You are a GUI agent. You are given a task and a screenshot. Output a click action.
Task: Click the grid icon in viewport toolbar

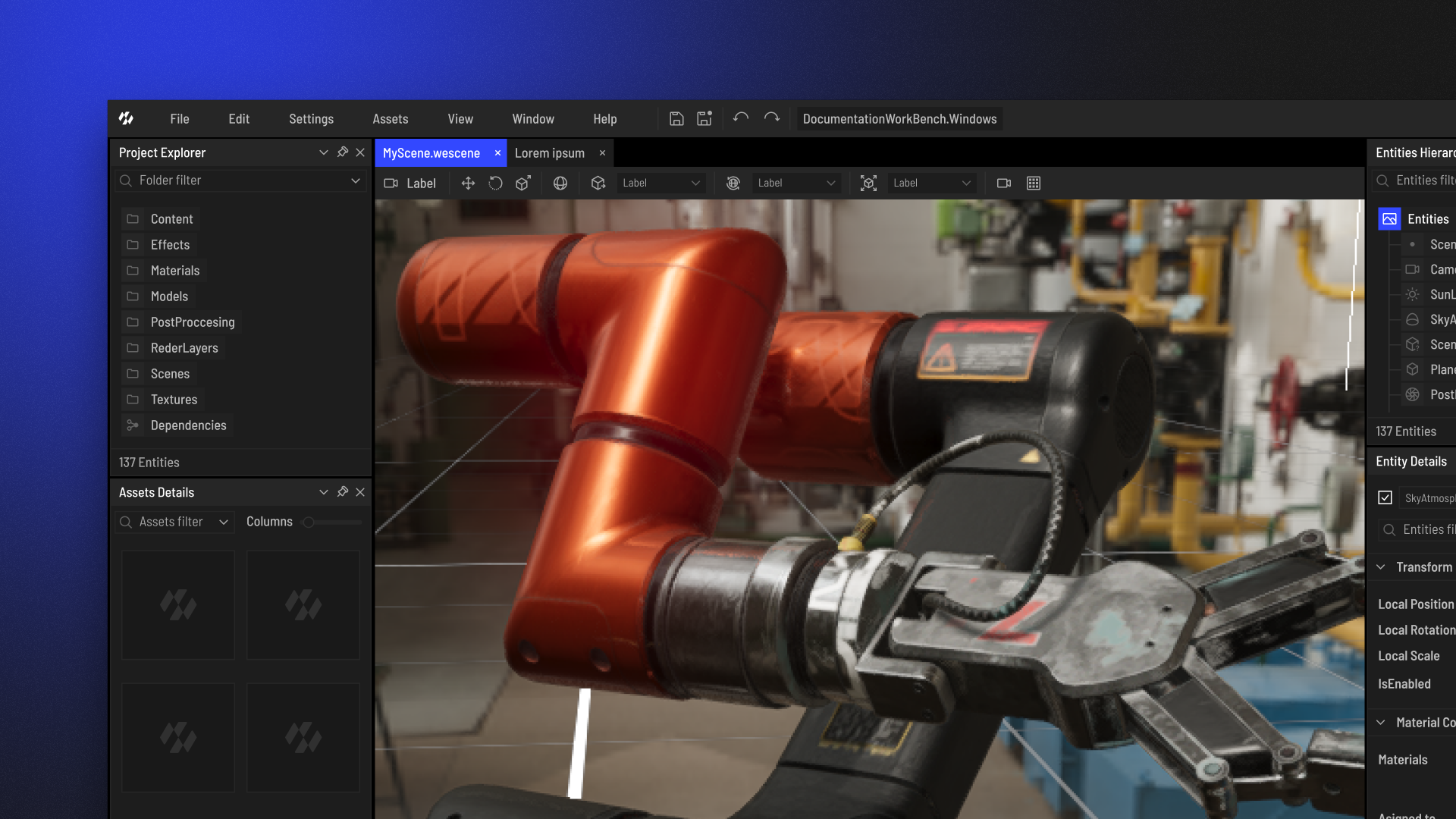(1033, 184)
